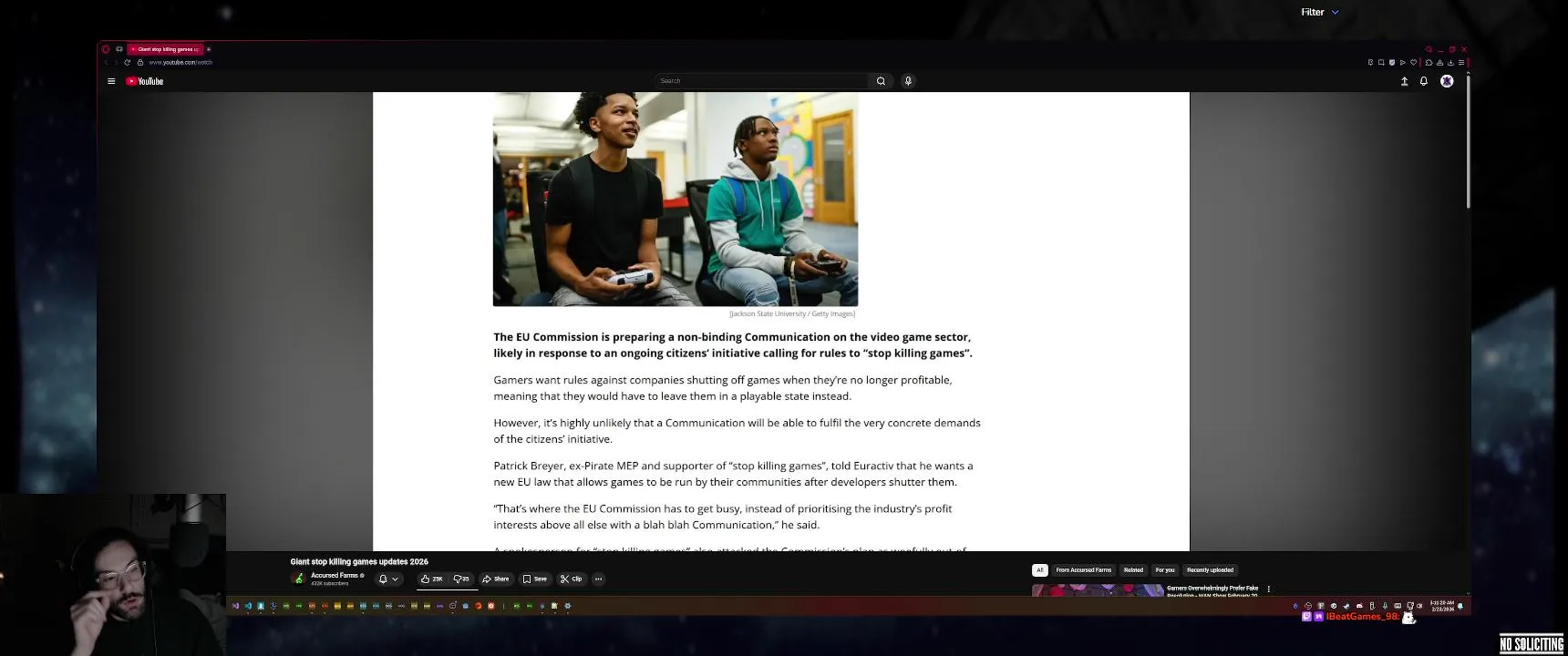Reload the page in browser
The image size is (1568, 656).
(x=127, y=62)
